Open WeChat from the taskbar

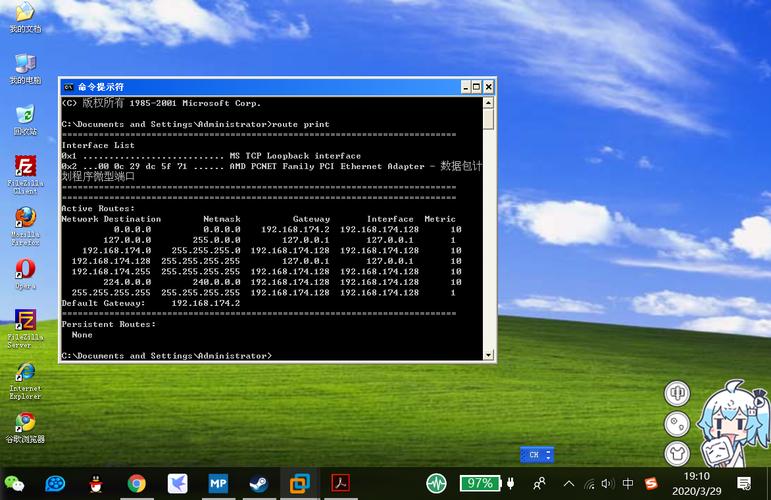[x=14, y=484]
